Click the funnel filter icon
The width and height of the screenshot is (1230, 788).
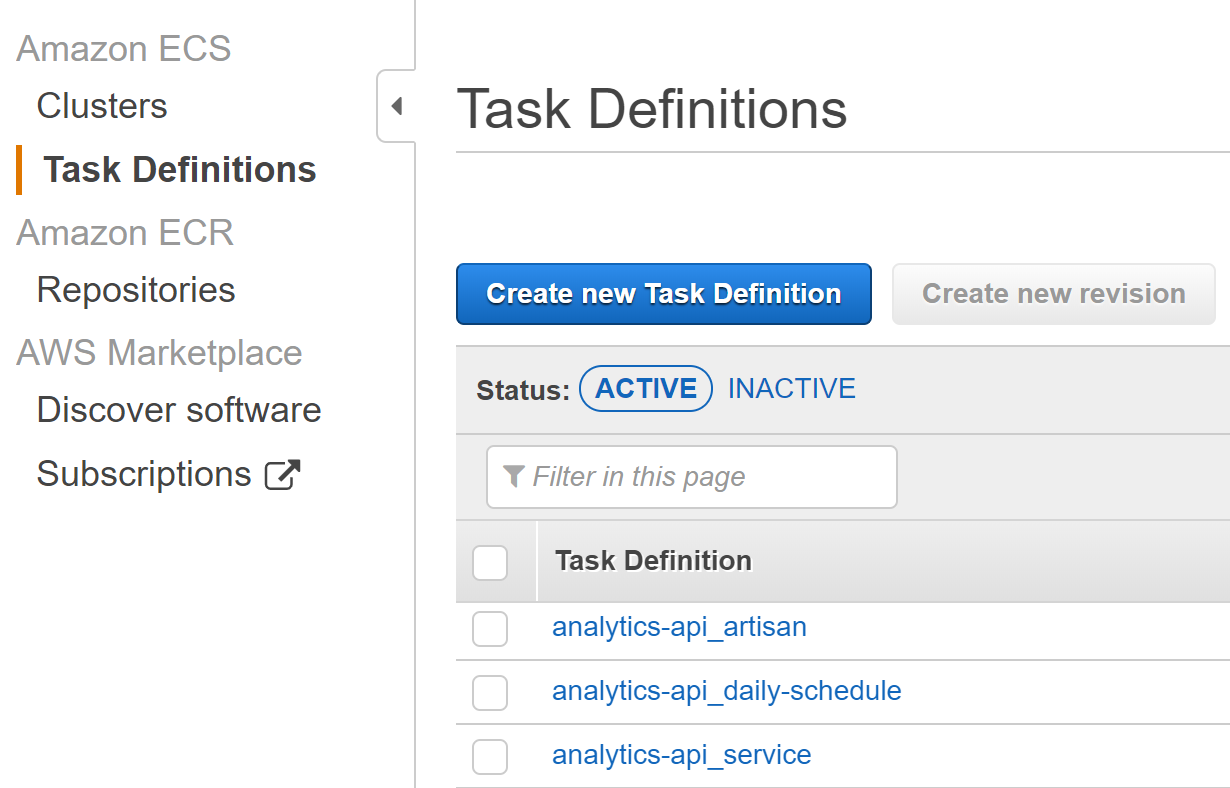click(x=514, y=477)
